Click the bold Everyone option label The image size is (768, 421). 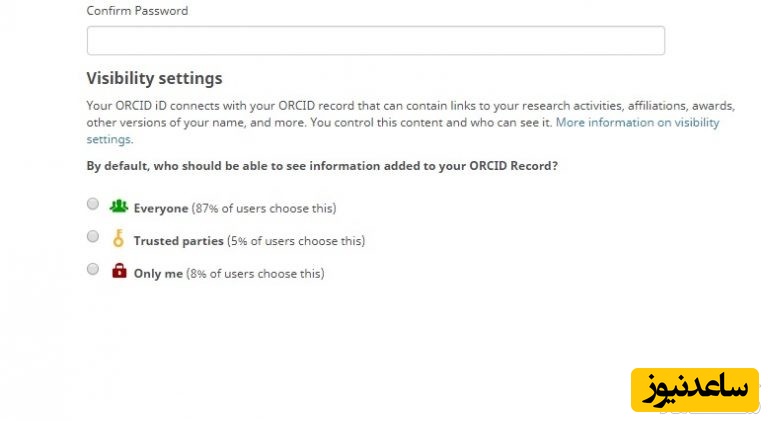pos(160,209)
